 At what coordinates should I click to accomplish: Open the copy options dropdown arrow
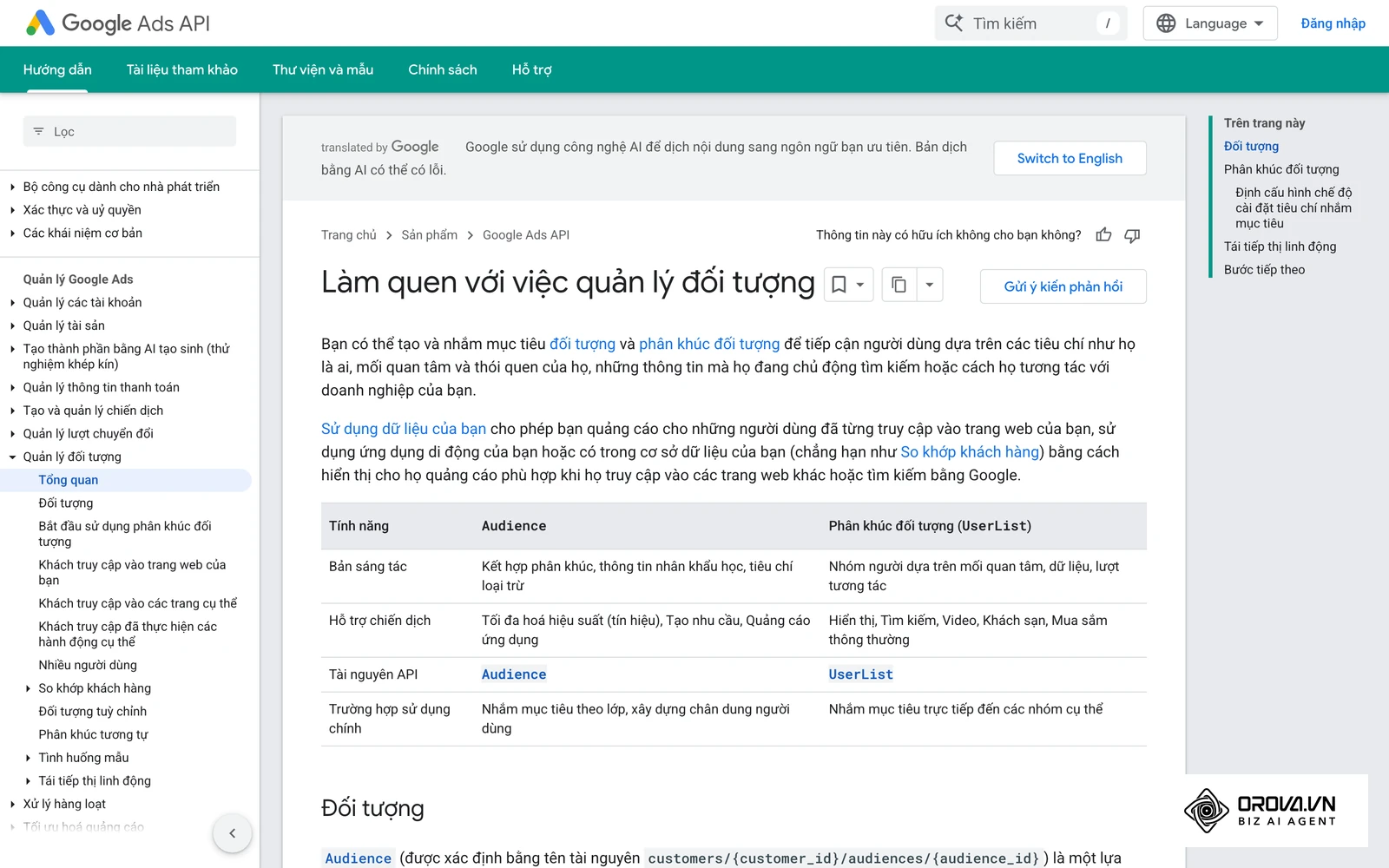pos(930,285)
